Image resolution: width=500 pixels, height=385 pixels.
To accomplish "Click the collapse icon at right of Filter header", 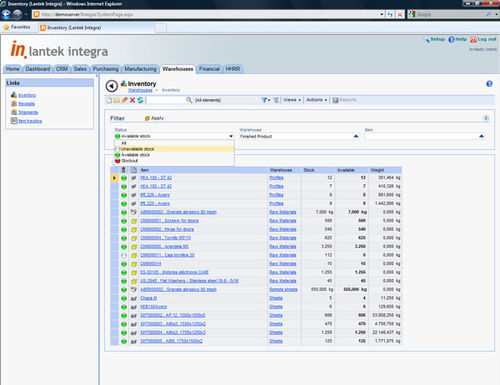I will pos(486,118).
